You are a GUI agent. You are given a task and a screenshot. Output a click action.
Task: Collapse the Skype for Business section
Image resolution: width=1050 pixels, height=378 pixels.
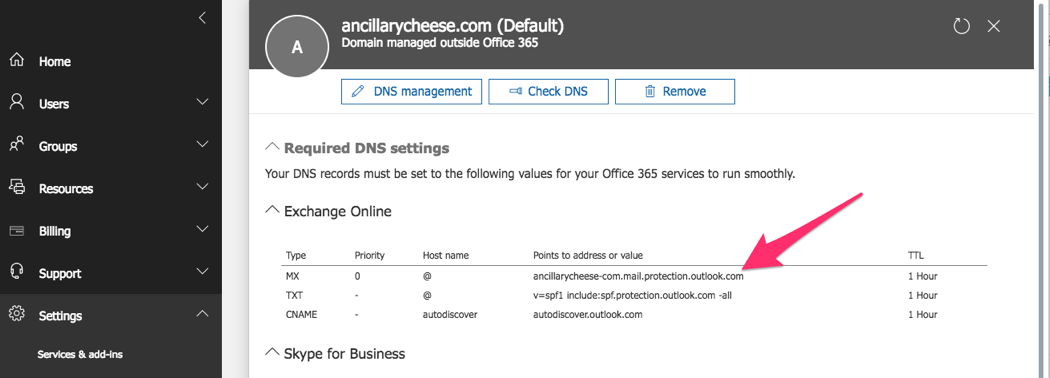(272, 351)
